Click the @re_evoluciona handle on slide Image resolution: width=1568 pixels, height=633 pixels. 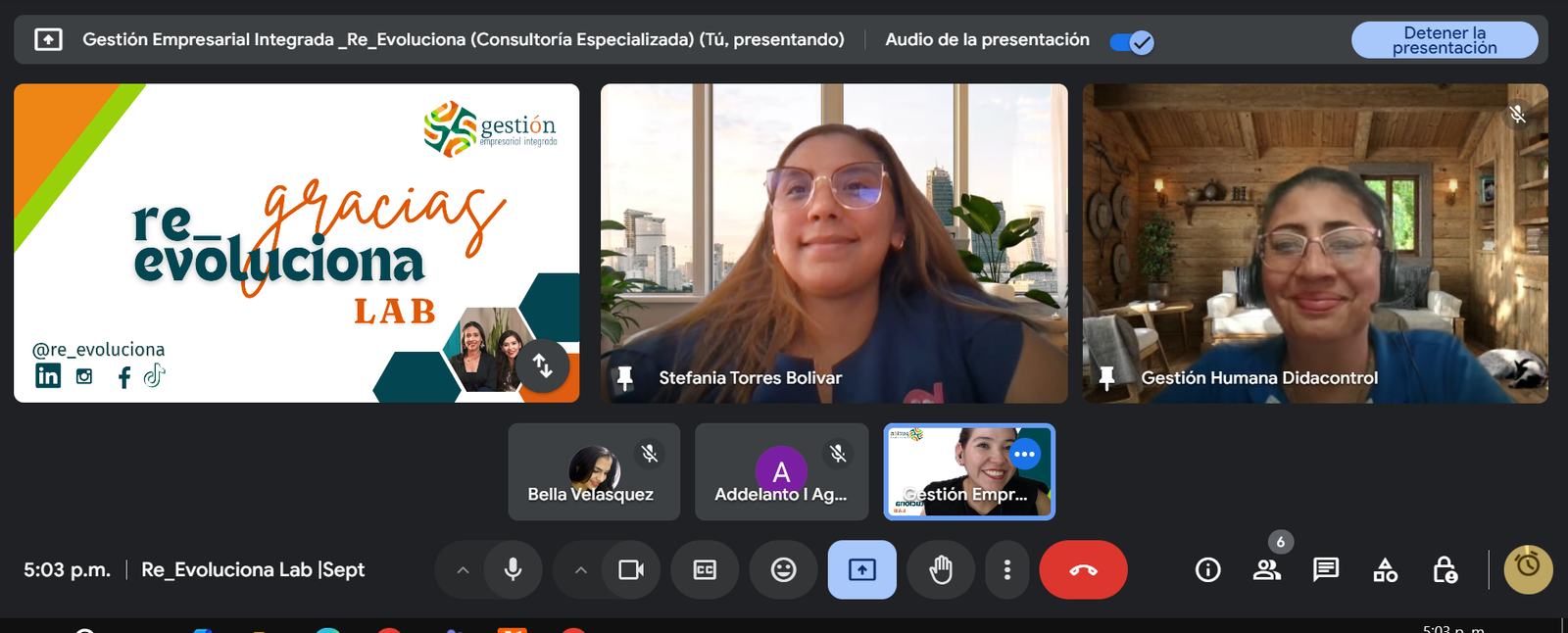tap(98, 350)
